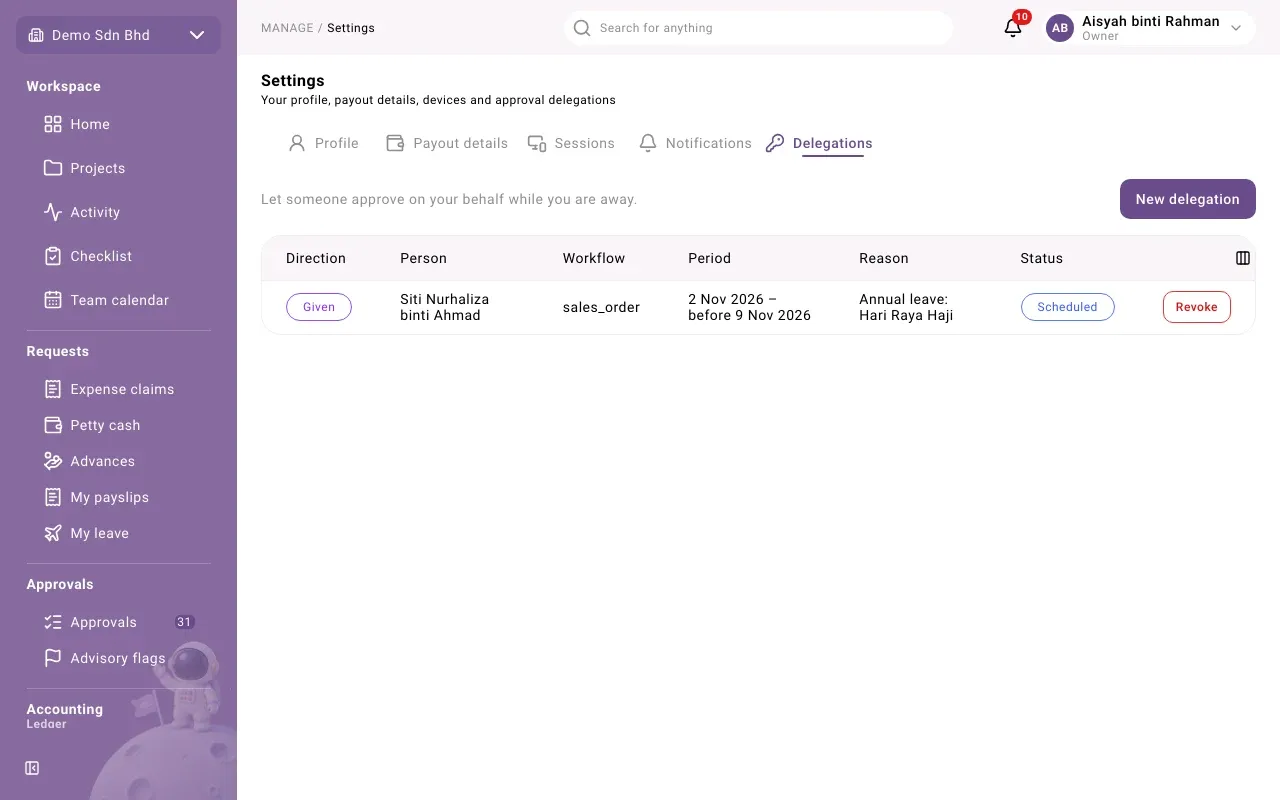
Task: Click the My leave plane icon
Action: (53, 533)
